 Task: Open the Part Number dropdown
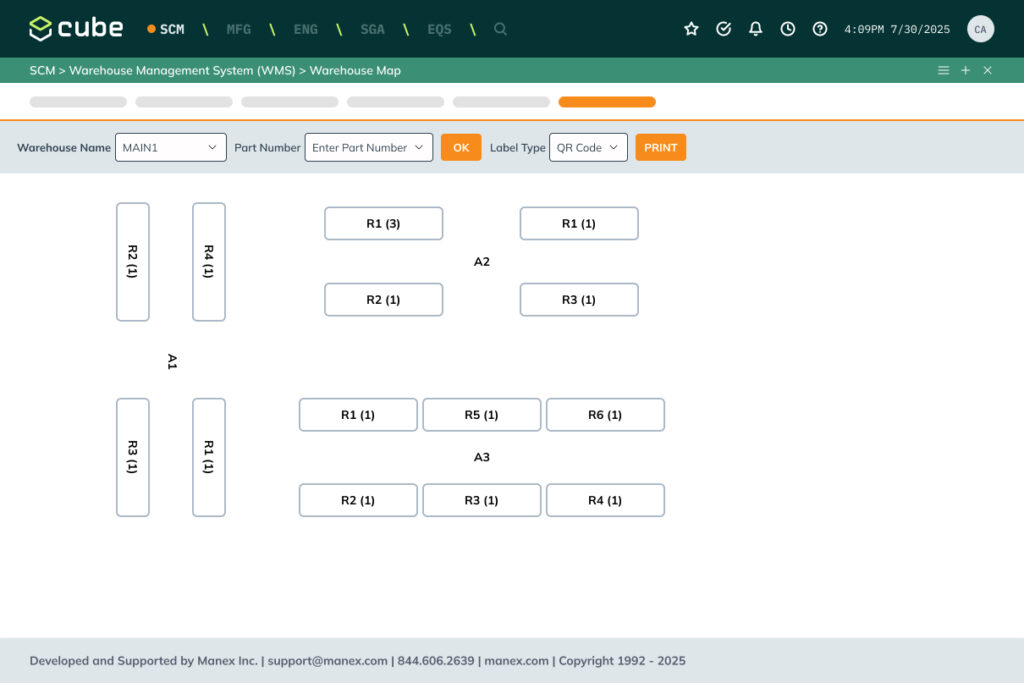tap(369, 147)
